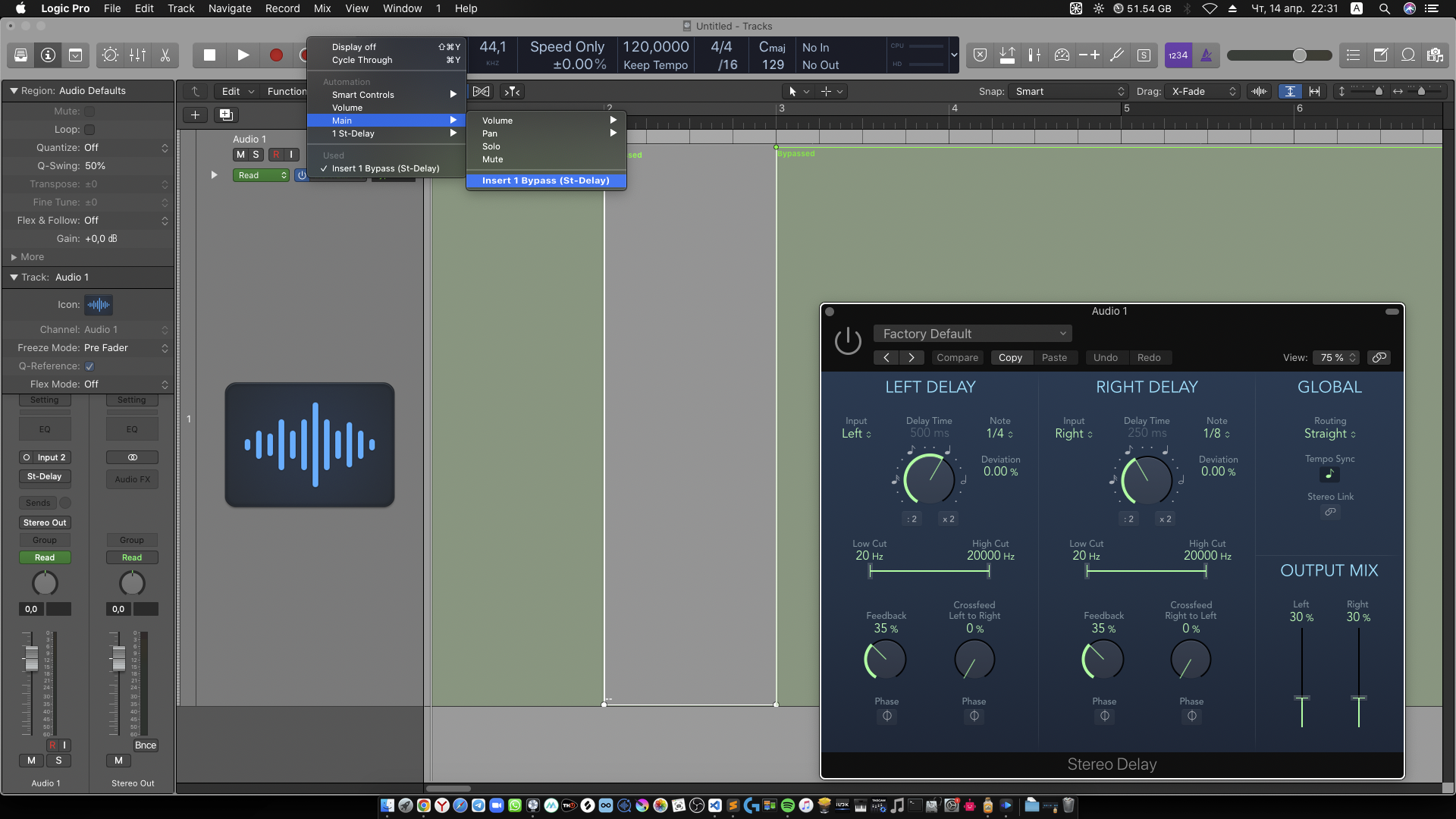Open the Library panel icon
Image resolution: width=1456 pixels, height=819 pixels.
(20, 55)
